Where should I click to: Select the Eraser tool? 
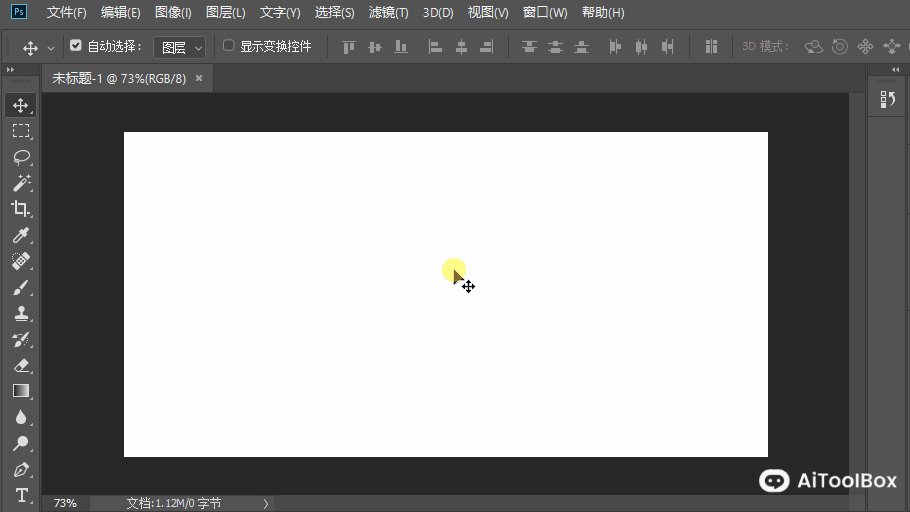(x=21, y=366)
